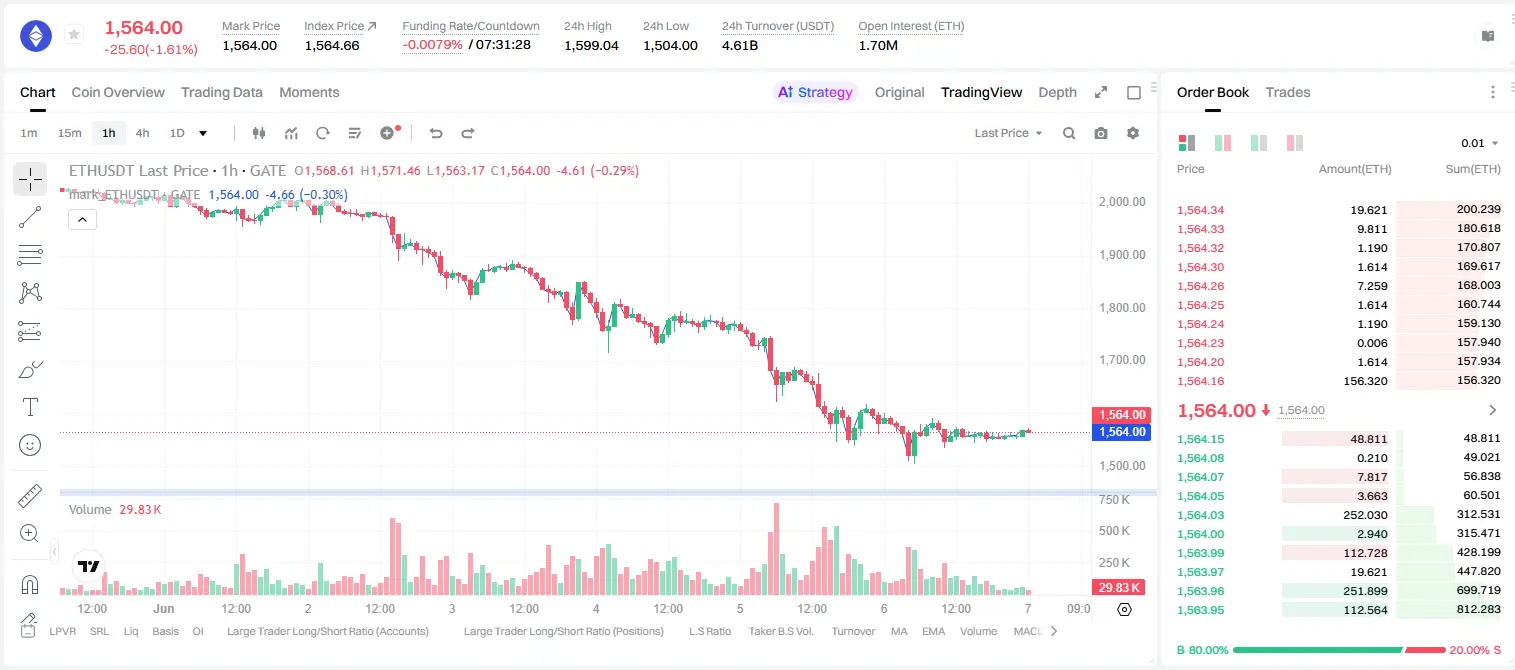
Task: Open chart settings gear icon
Action: [1133, 133]
